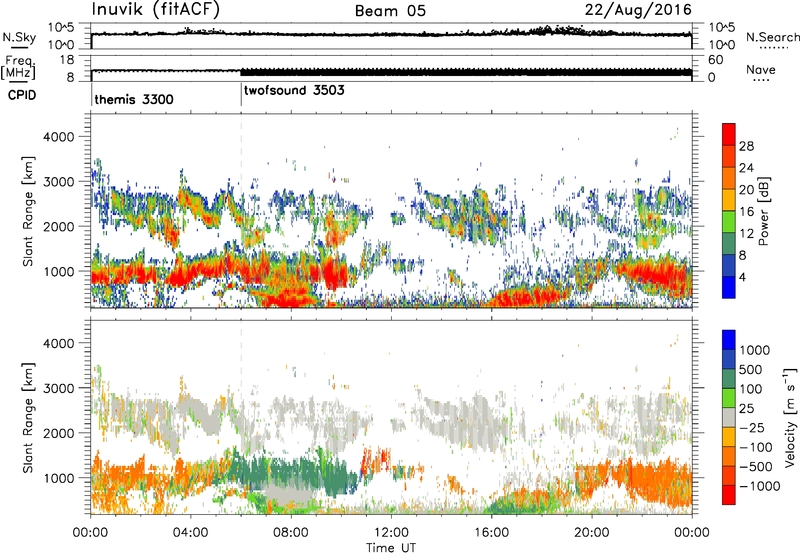Click the 'Slant Range [km]' label of power panel

click(x=28, y=211)
